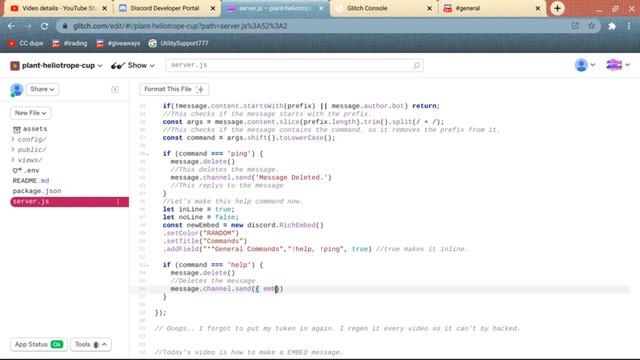Open the package.json file
Image resolution: width=640 pixels, height=360 pixels.
(37, 191)
